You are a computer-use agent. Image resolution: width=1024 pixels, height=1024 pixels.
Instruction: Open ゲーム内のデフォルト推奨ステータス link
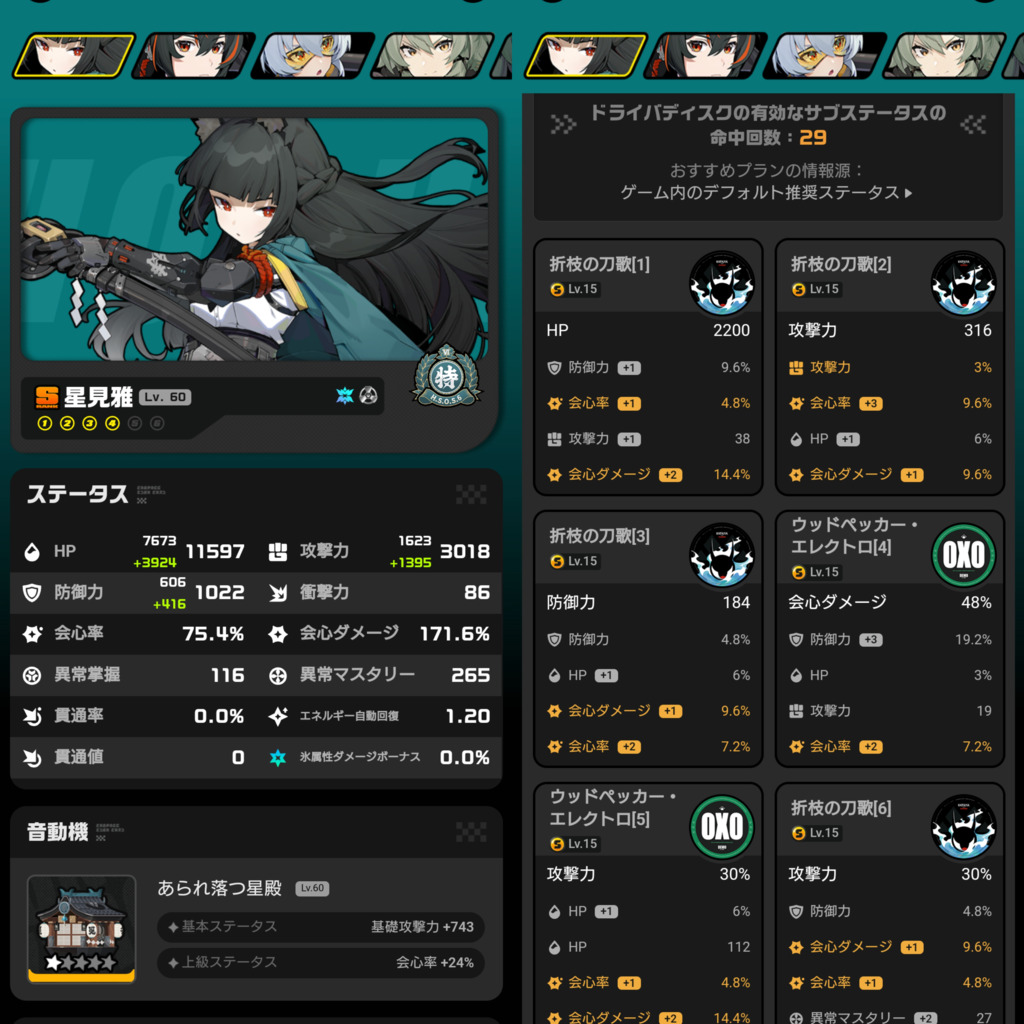tap(760, 193)
